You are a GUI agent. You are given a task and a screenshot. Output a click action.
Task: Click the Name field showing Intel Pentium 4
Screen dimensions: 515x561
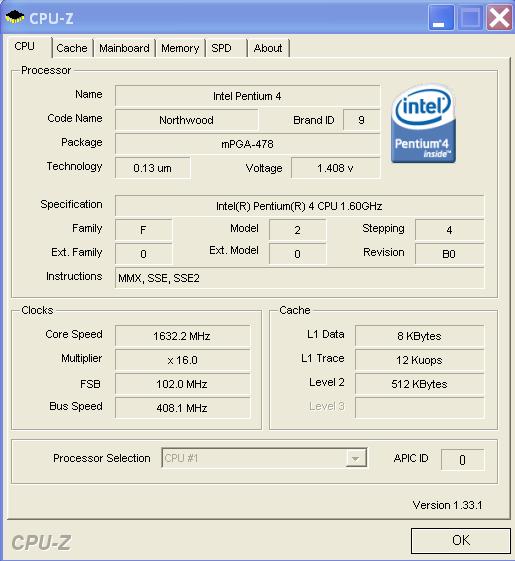point(247,96)
